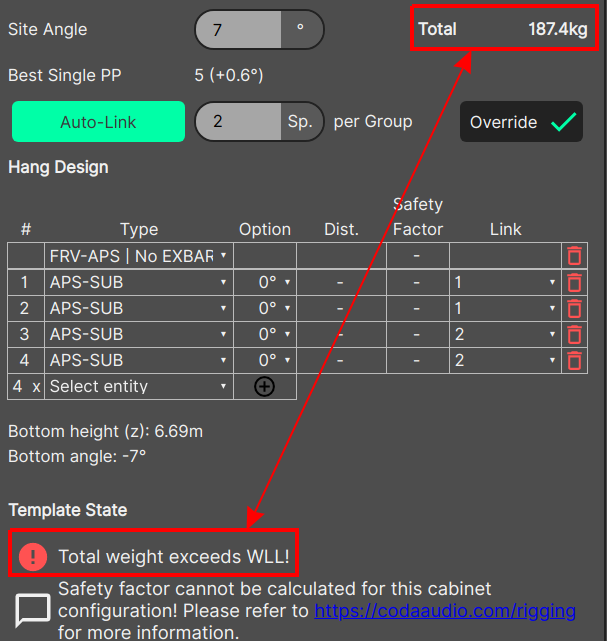Open Link dropdown for row 1

pyautogui.click(x=505, y=282)
